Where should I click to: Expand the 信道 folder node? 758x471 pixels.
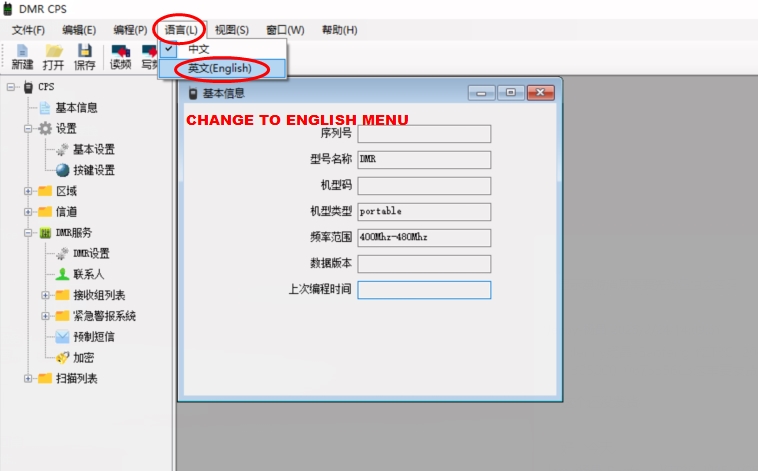[28, 212]
